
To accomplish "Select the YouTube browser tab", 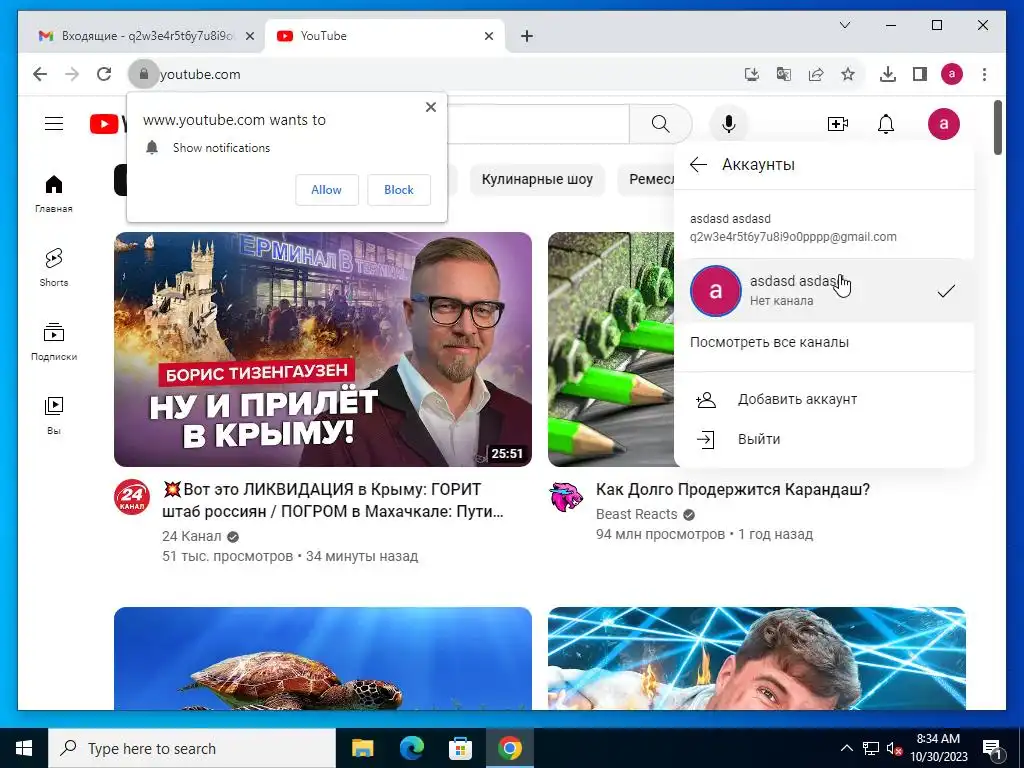I will pos(384,36).
